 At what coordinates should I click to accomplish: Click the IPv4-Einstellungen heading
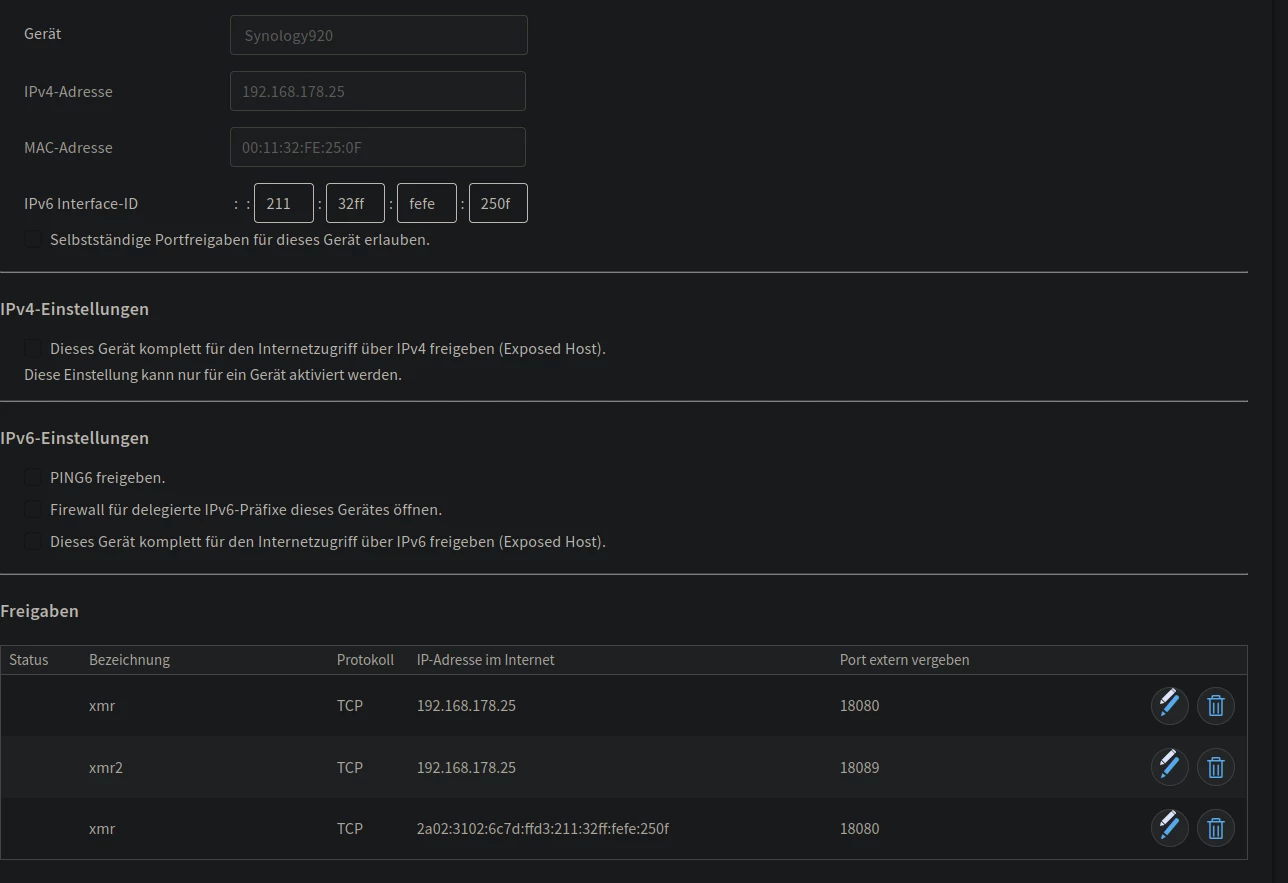click(75, 309)
